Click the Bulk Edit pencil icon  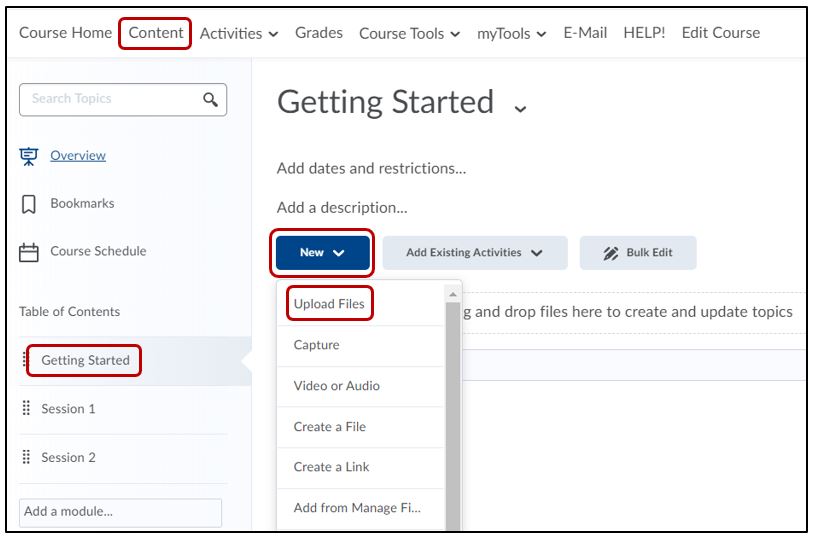(x=610, y=253)
